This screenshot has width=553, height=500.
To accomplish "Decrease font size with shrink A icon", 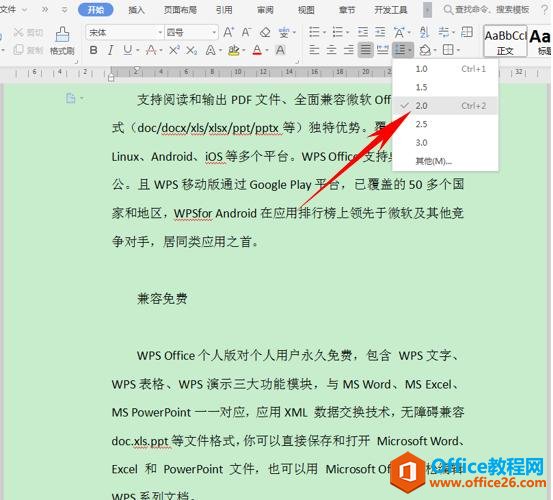I will (246, 32).
